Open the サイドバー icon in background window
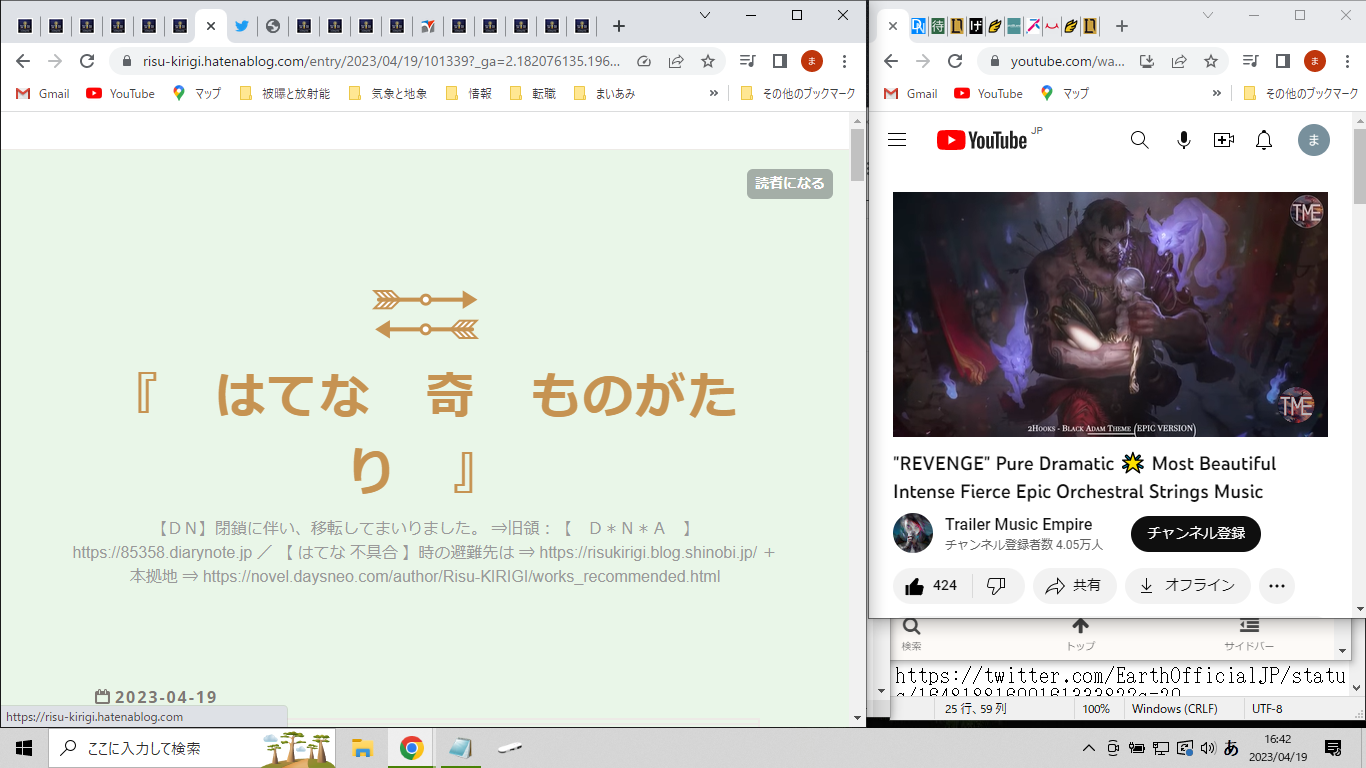1366x768 pixels. pos(1249,633)
